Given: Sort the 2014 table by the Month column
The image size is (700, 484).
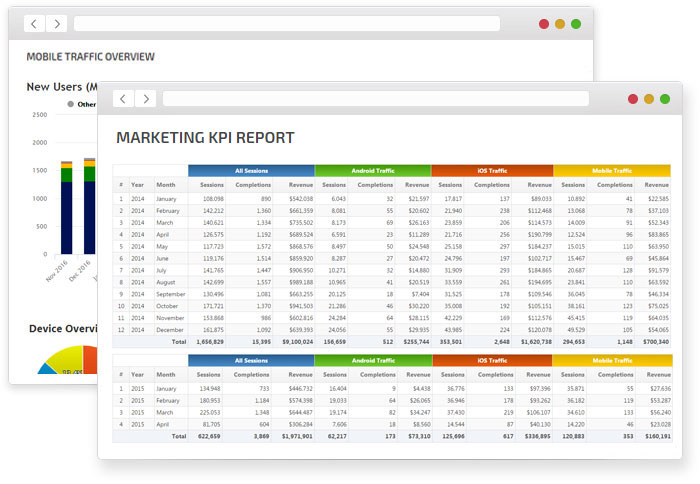Looking at the screenshot, I should pos(165,185).
